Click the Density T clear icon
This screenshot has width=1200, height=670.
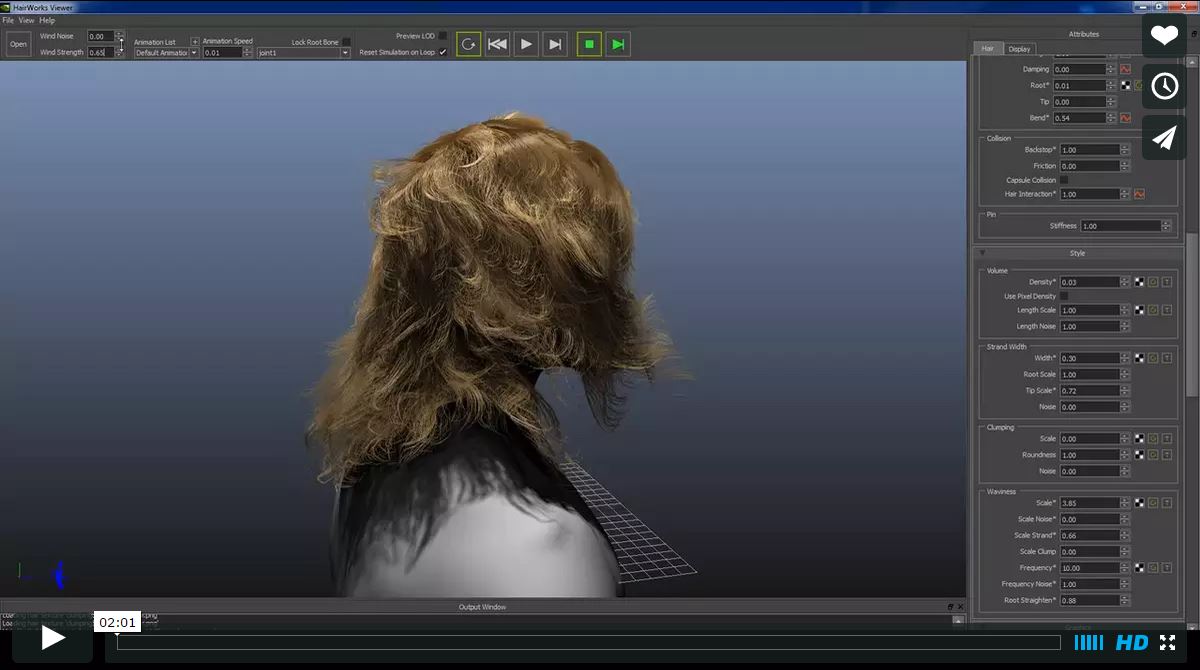(x=1167, y=282)
